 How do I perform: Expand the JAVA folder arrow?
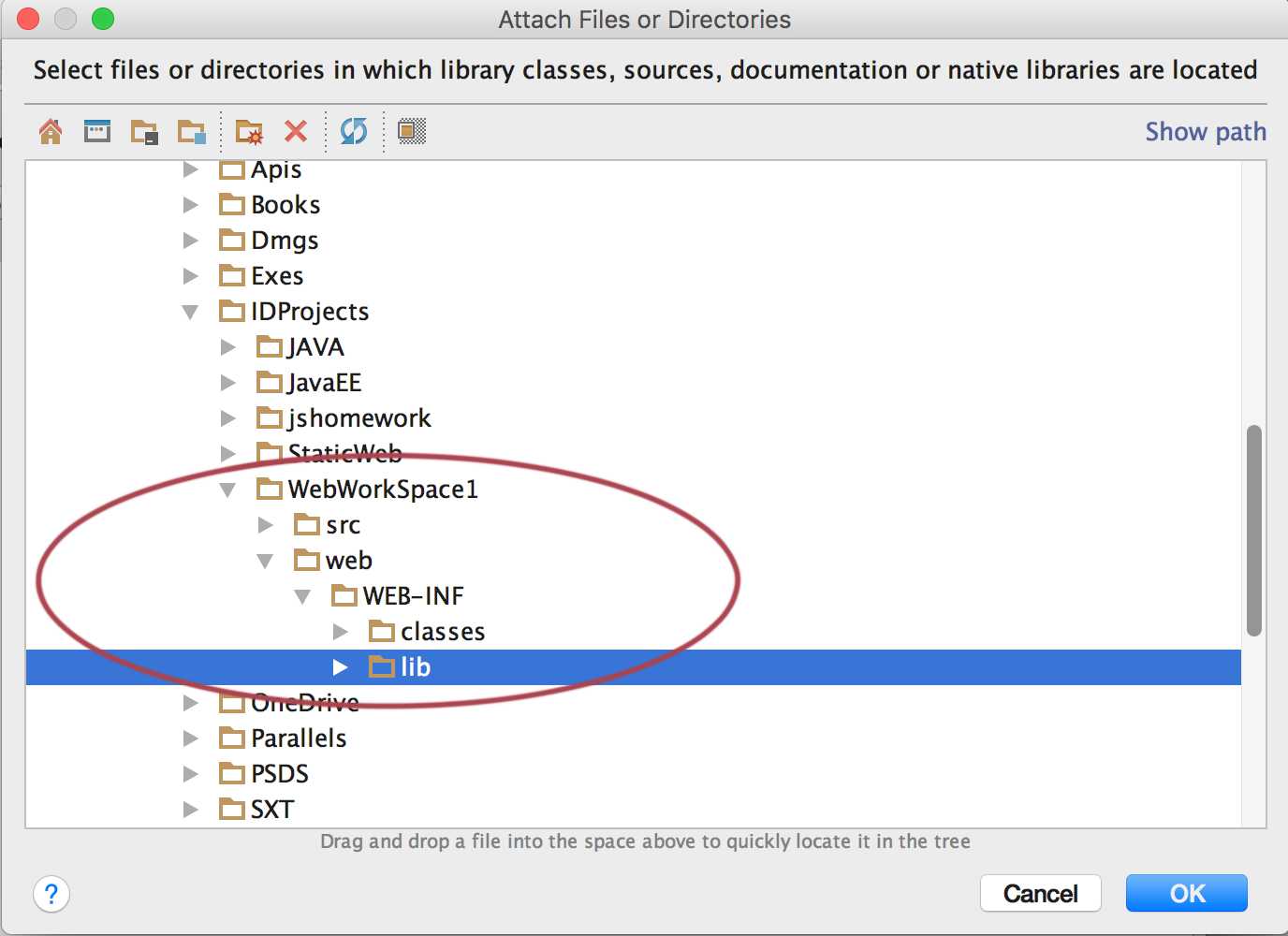(228, 347)
